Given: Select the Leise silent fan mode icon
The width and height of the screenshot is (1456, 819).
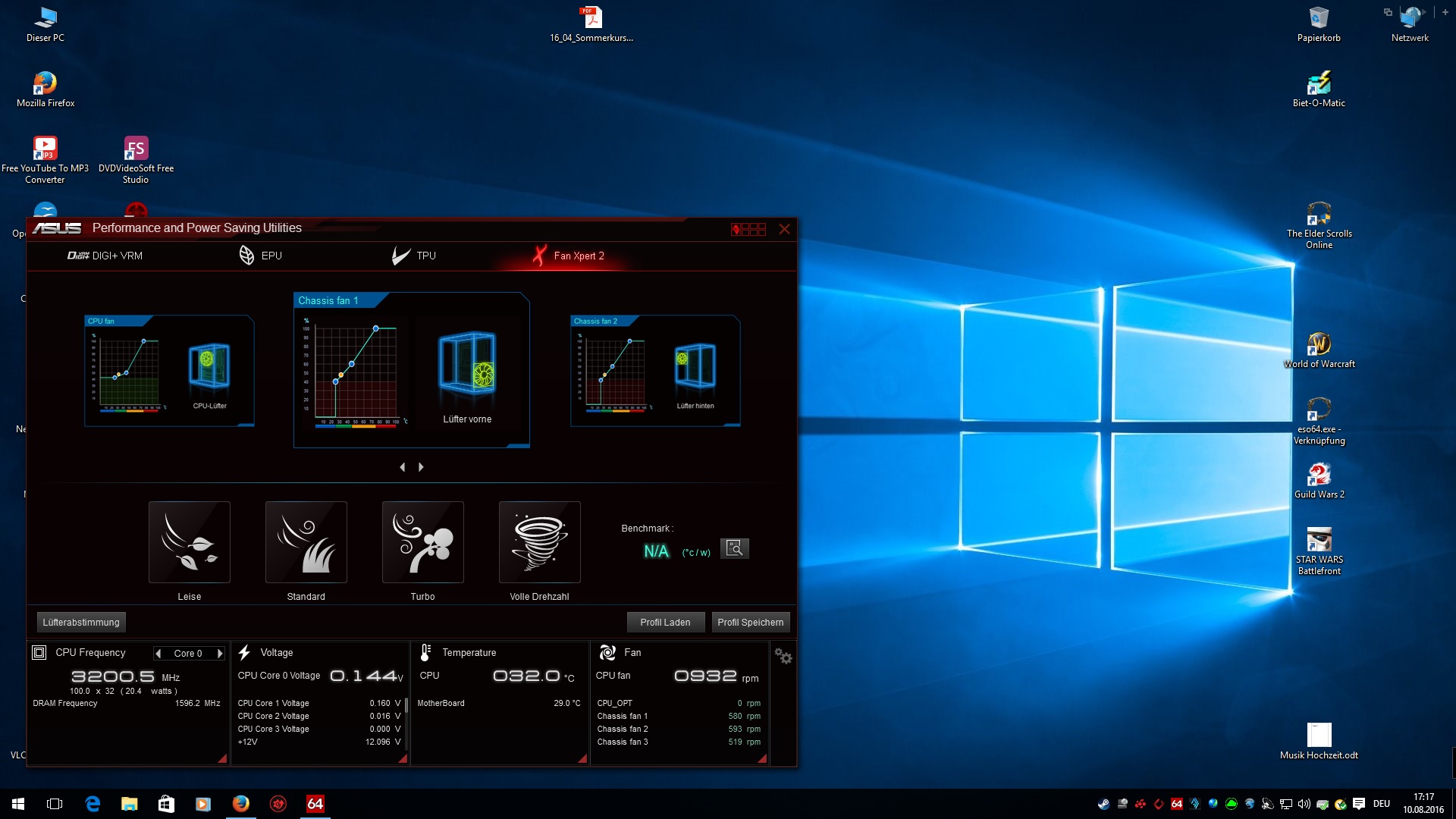Looking at the screenshot, I should [190, 542].
